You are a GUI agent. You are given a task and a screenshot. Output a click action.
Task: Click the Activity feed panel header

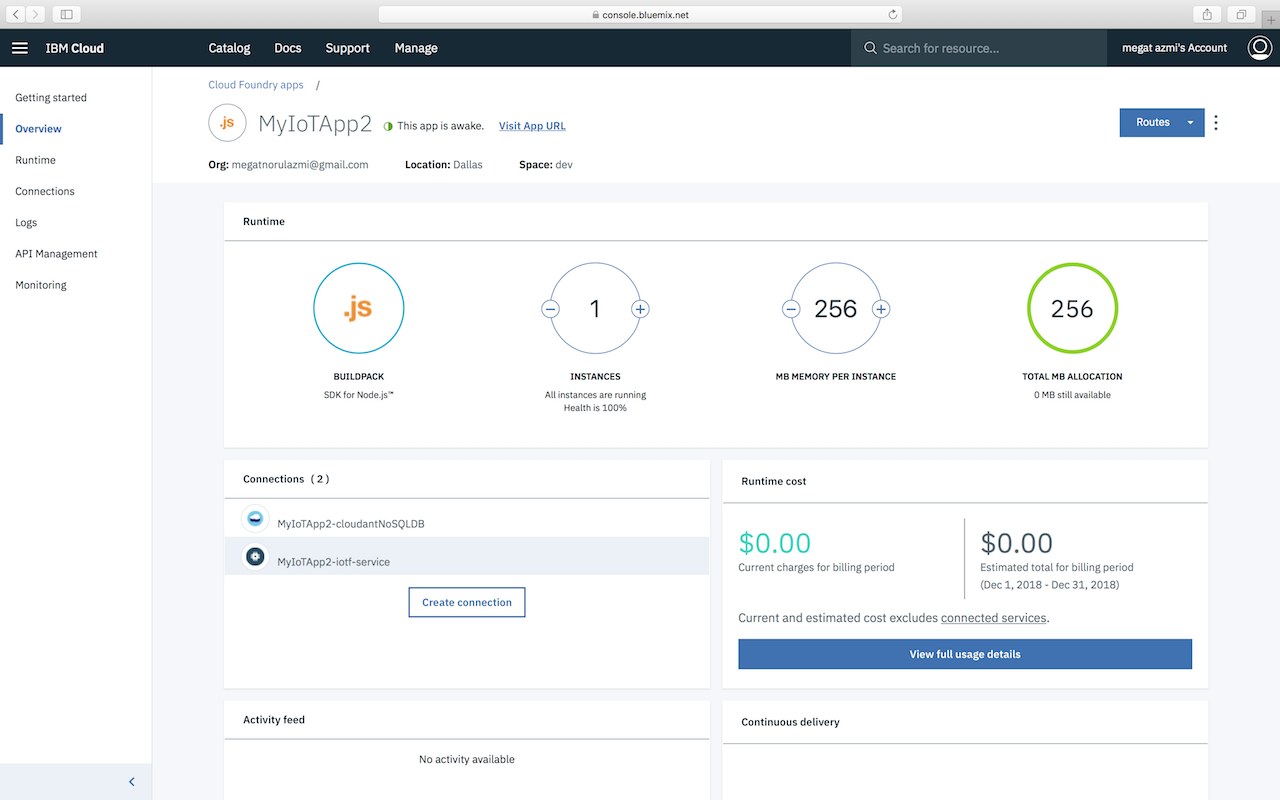274,720
